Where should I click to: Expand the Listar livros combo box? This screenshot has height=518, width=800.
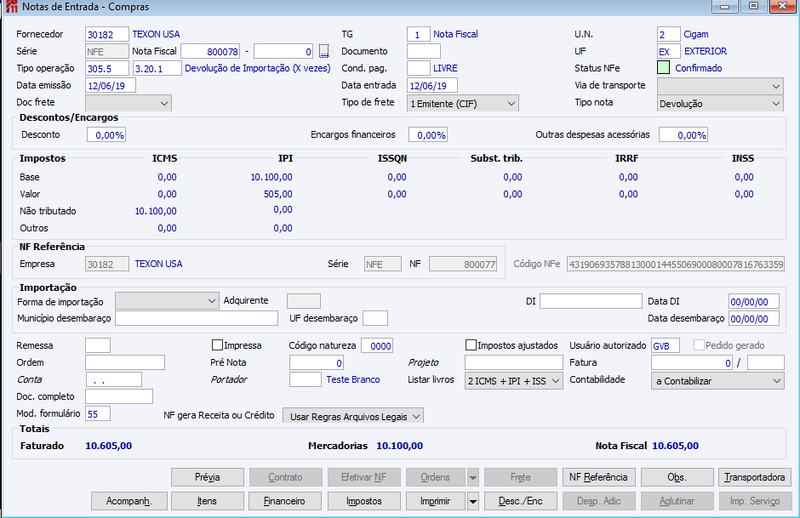pyautogui.click(x=514, y=381)
